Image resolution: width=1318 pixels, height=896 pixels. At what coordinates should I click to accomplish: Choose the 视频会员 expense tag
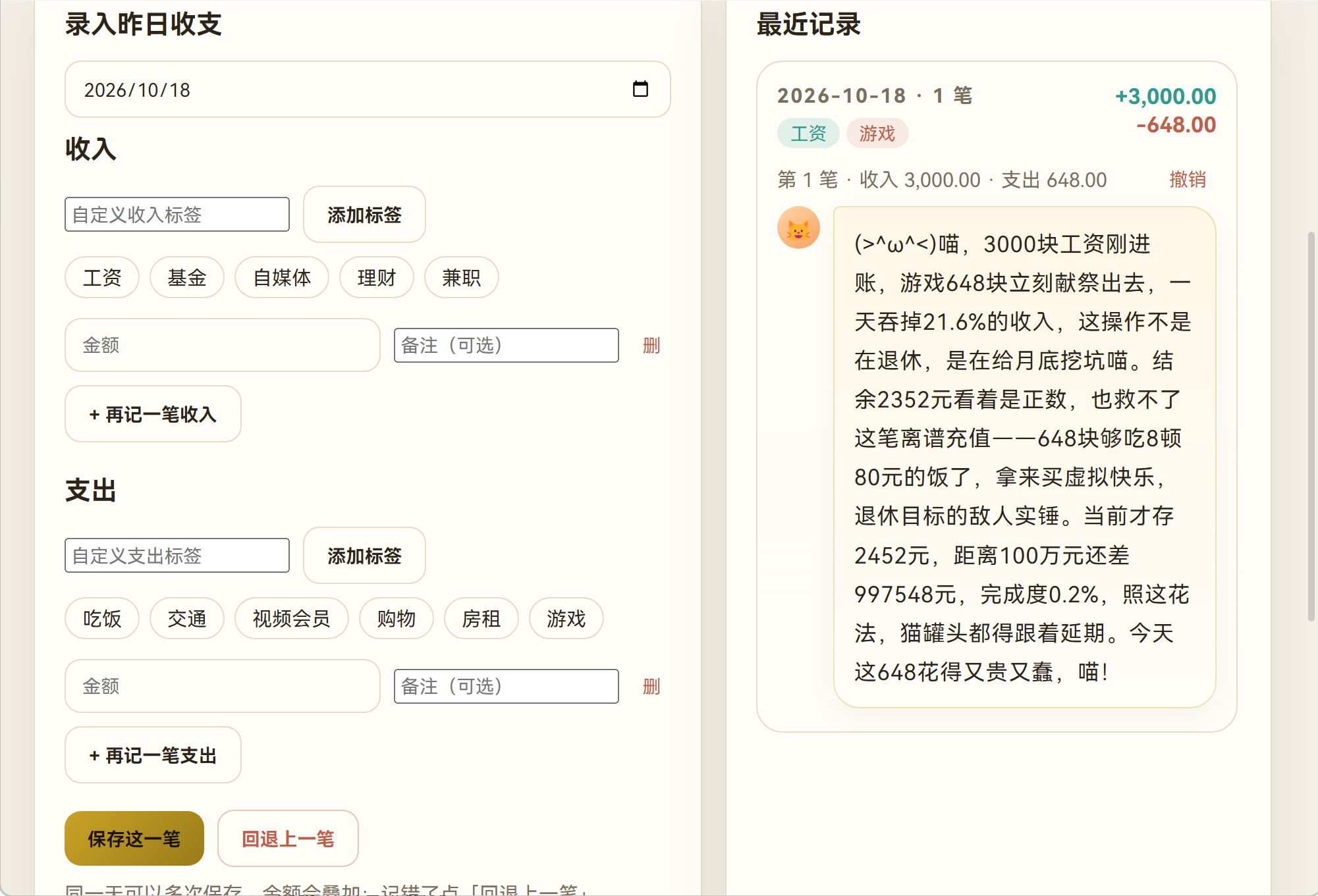click(292, 618)
